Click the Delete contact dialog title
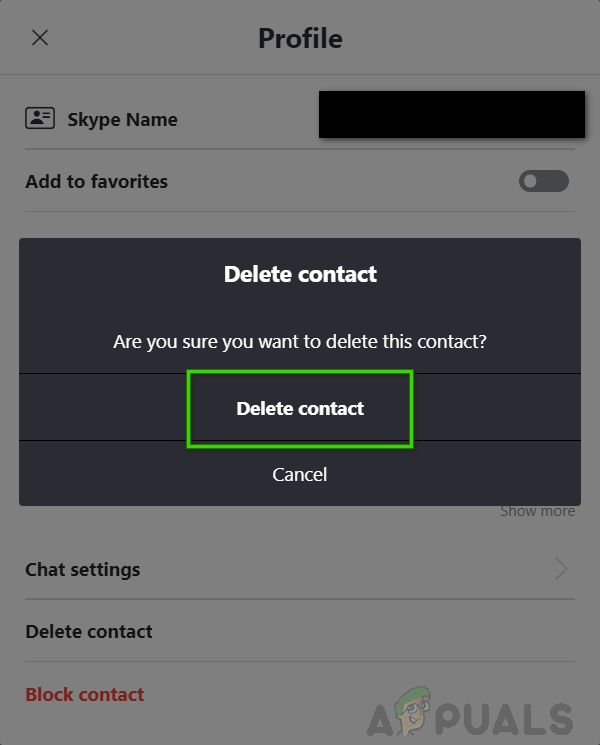 point(300,274)
